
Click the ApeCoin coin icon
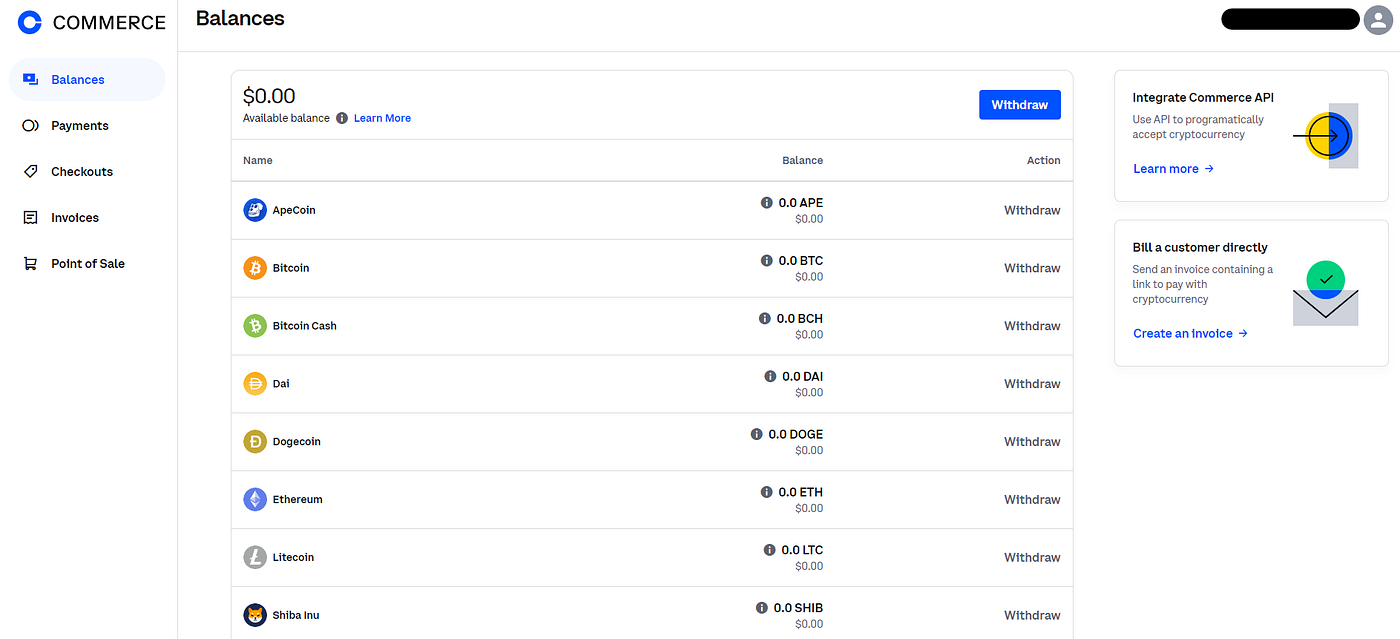(255, 210)
